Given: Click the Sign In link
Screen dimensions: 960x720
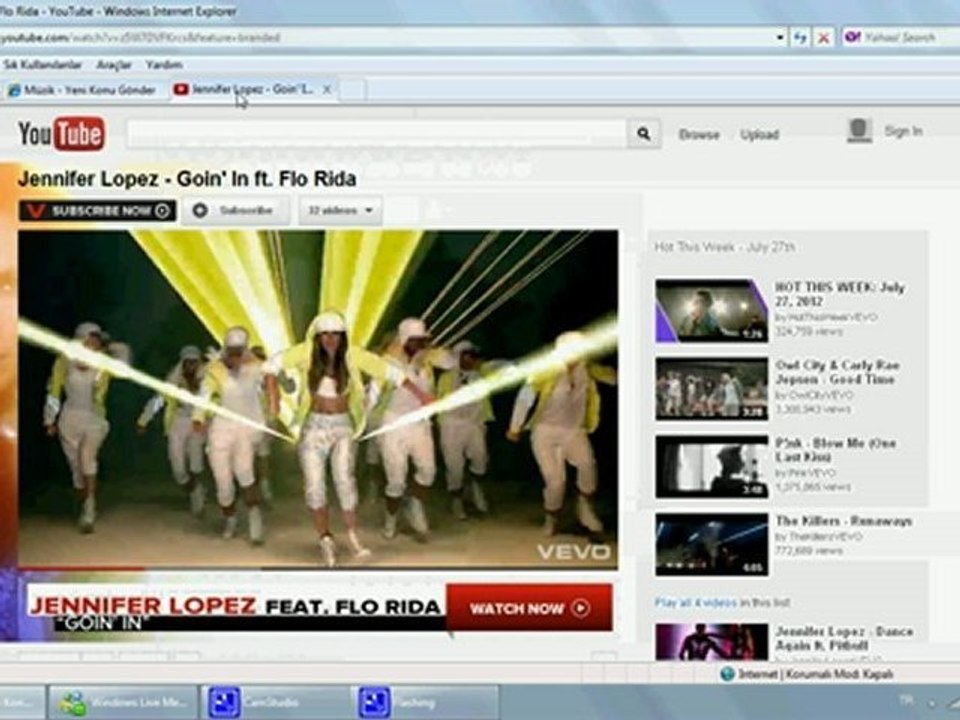Looking at the screenshot, I should 903,131.
